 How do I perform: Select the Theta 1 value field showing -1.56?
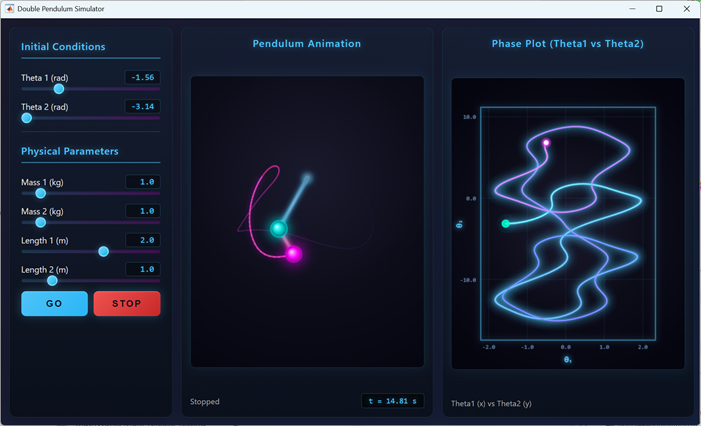[x=143, y=78]
